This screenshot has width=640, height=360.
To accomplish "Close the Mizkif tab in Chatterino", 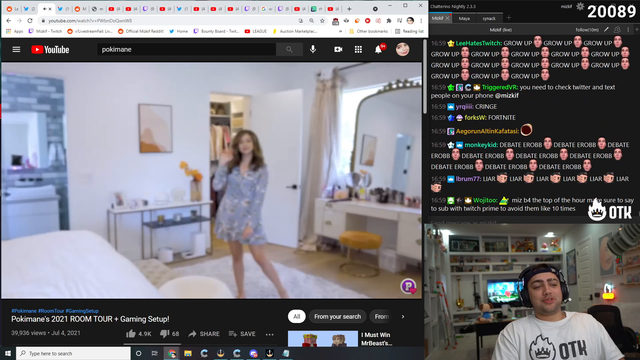I will click(x=447, y=18).
